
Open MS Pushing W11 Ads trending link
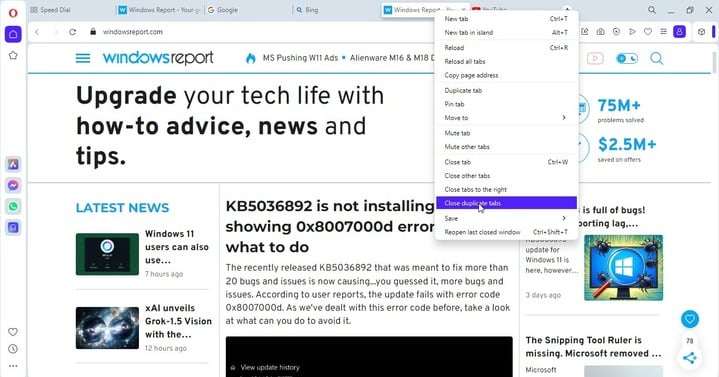[x=300, y=58]
